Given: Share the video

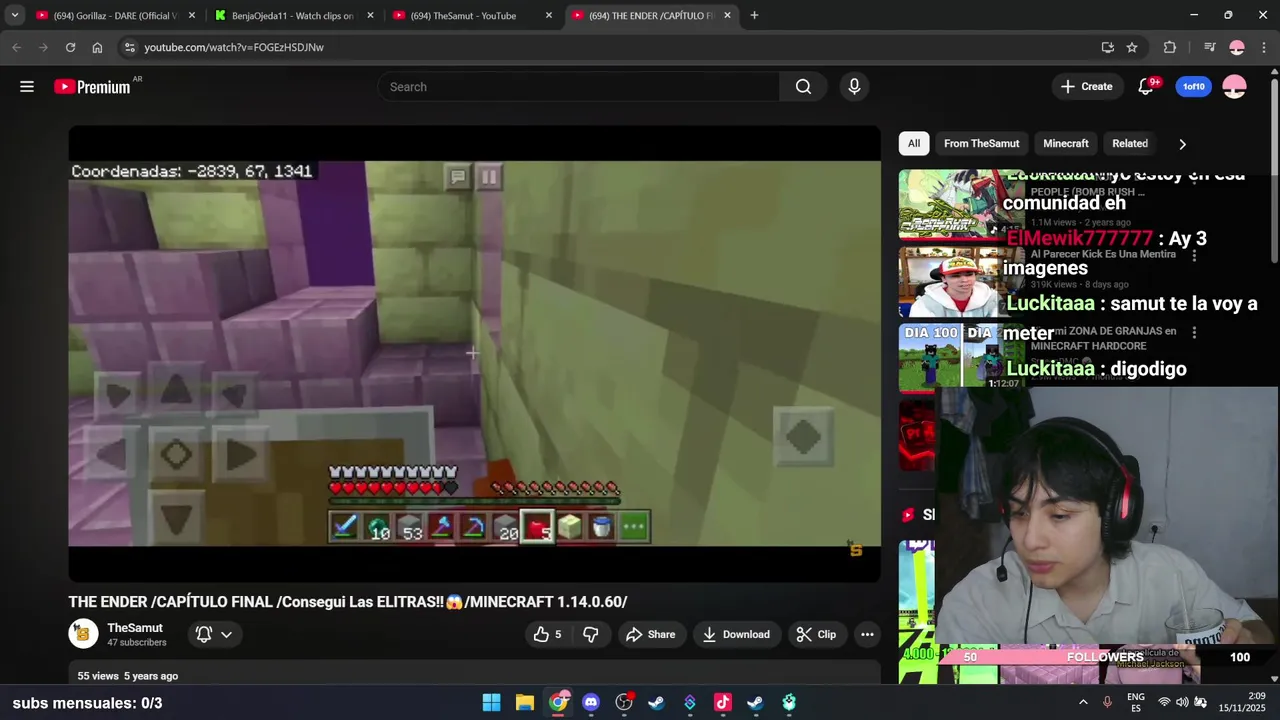Looking at the screenshot, I should [650, 634].
